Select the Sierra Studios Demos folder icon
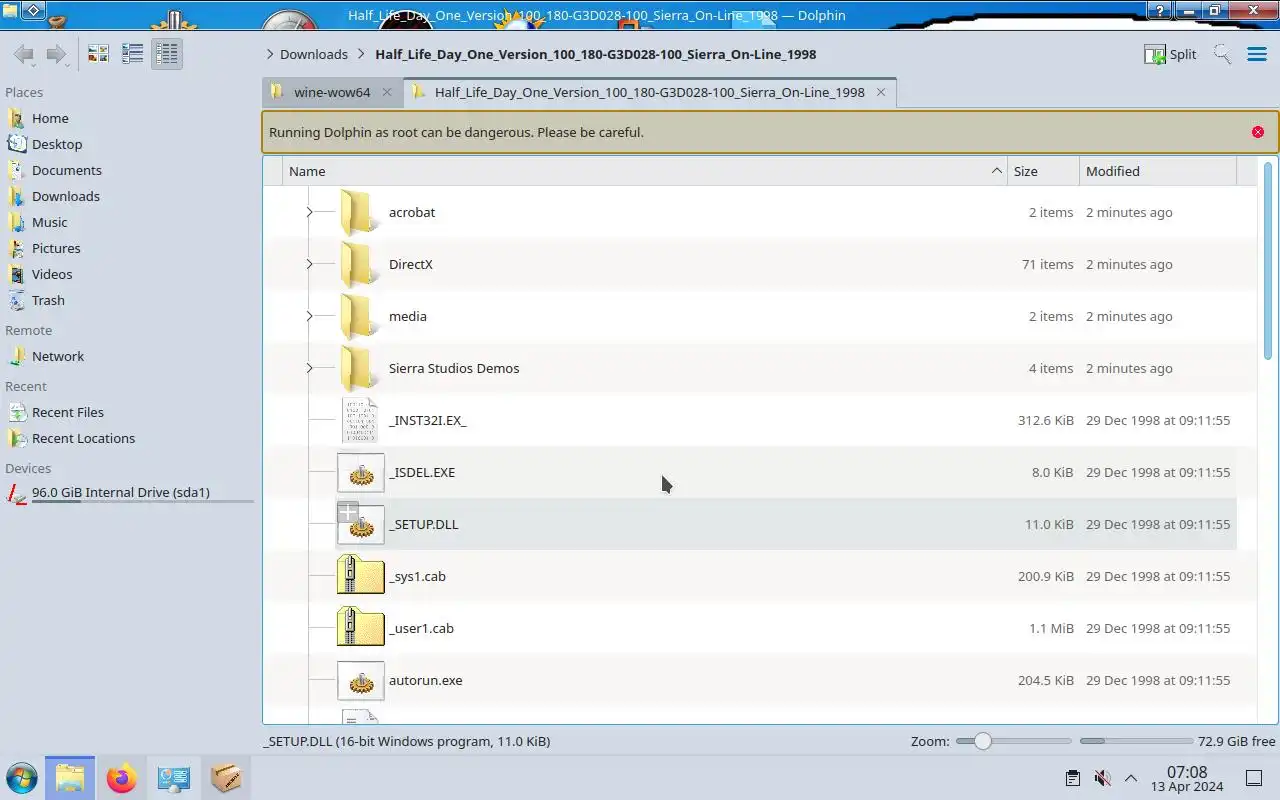Image resolution: width=1280 pixels, height=800 pixels. [x=360, y=368]
